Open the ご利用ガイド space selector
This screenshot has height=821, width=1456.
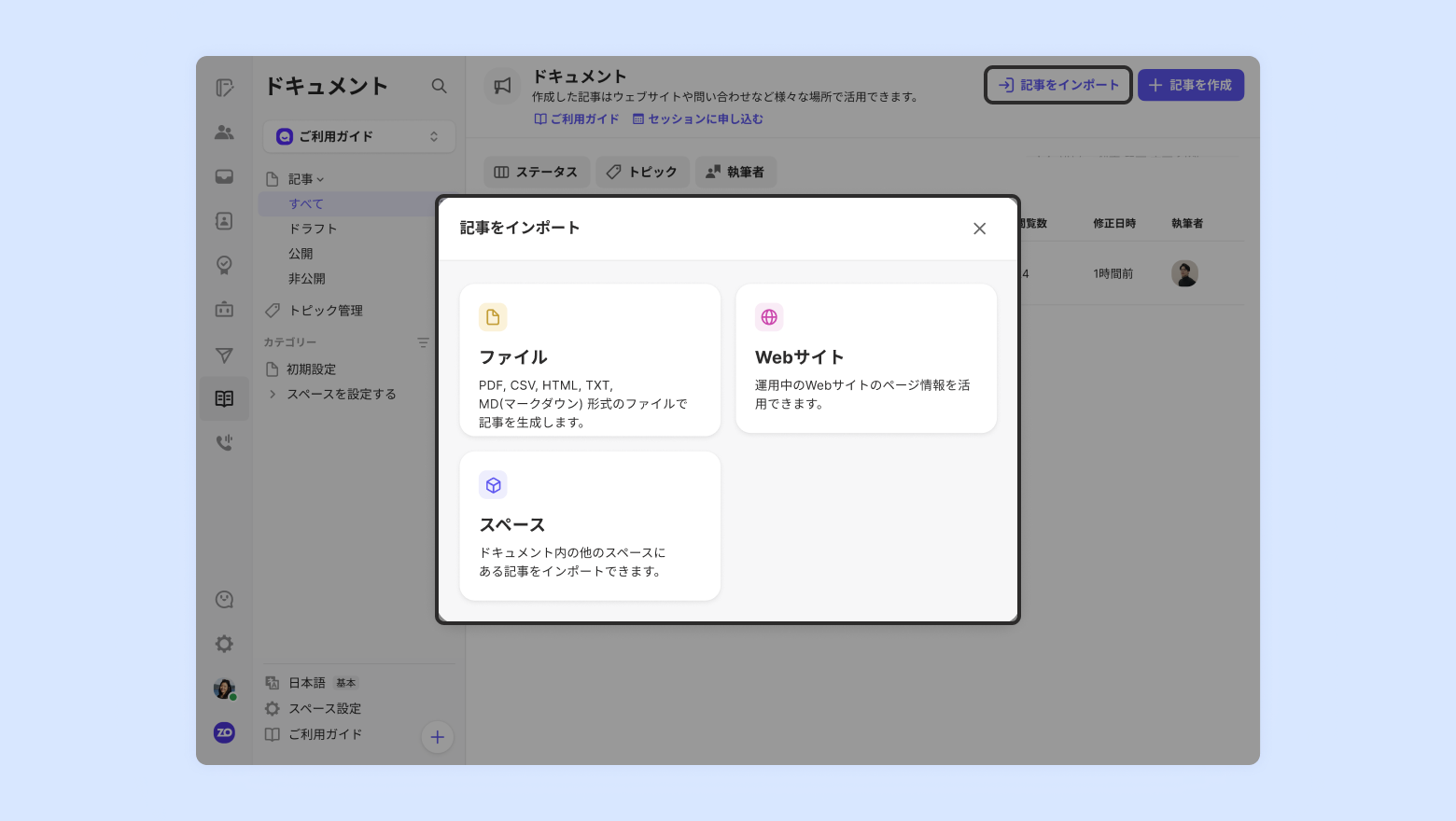(x=359, y=136)
